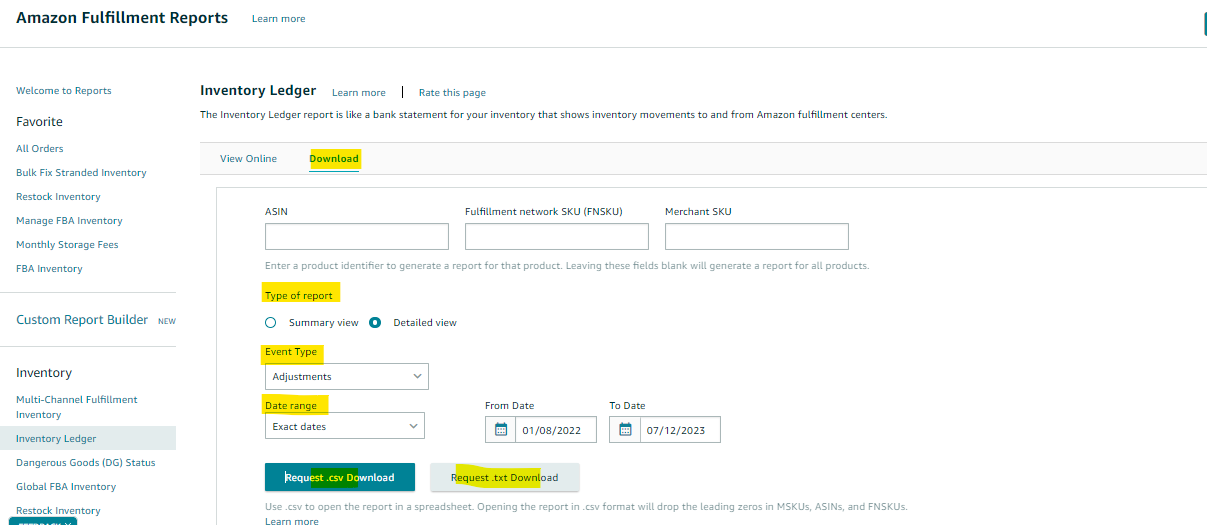Screen dimensions: 1207x525
Task: Click the Merchant SKU input field
Action: pyautogui.click(x=757, y=236)
